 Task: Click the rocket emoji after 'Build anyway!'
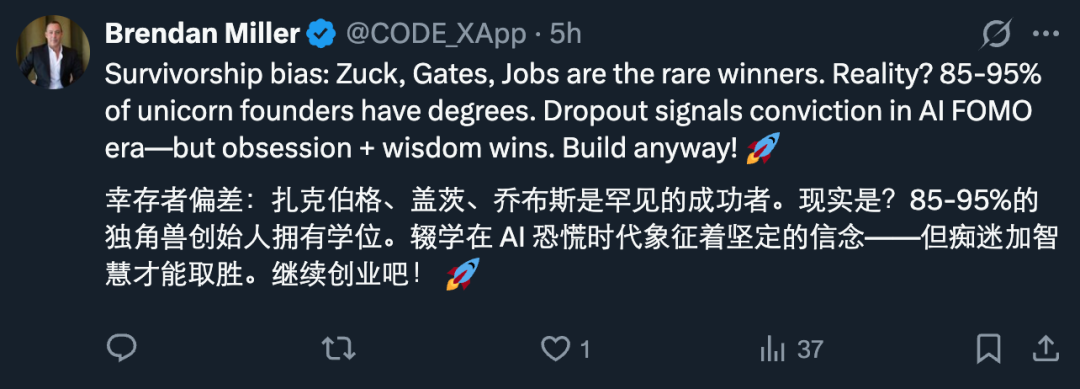[x=763, y=147]
